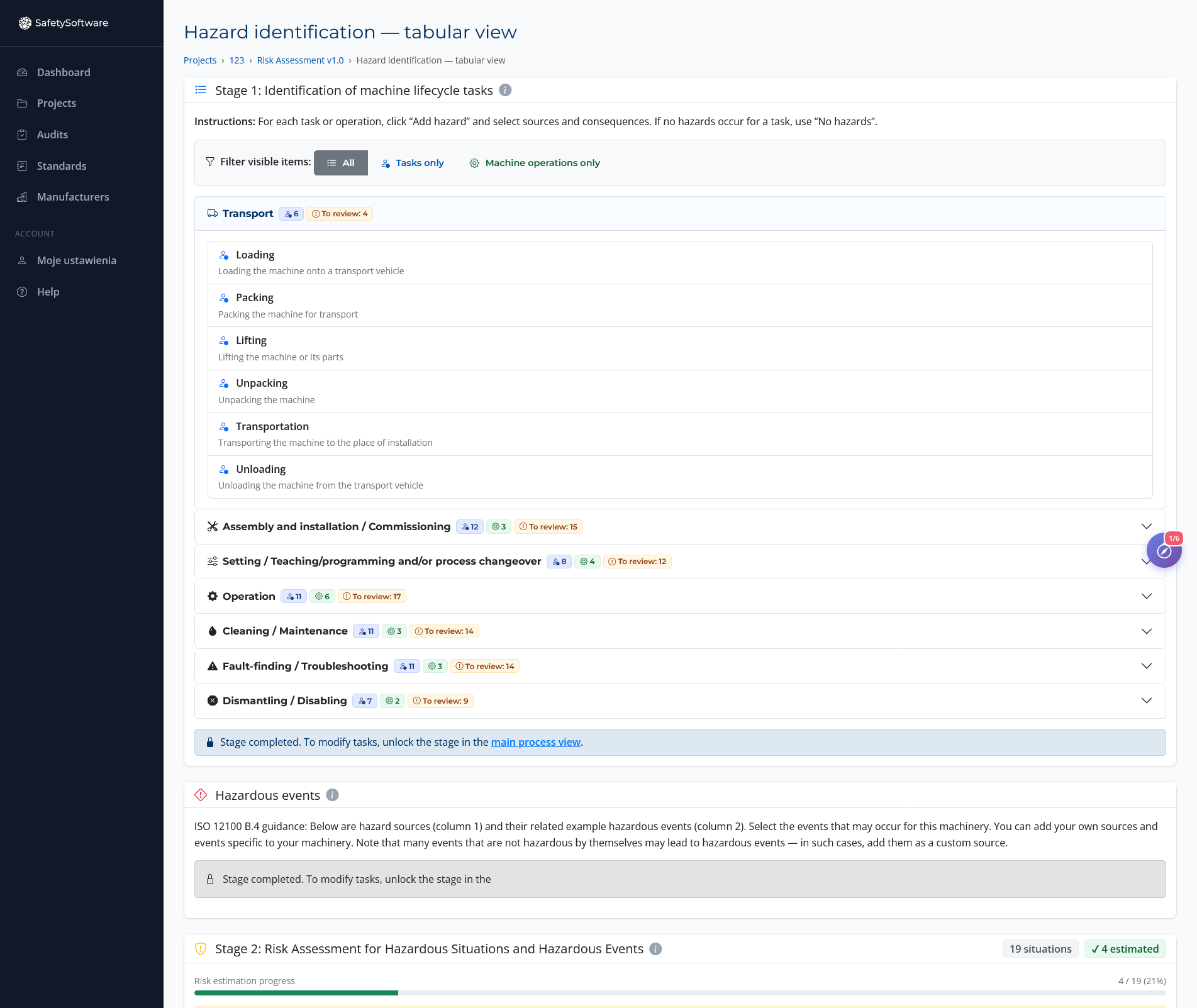Open the floating compass guide button
This screenshot has width=1197, height=1008.
1164,551
